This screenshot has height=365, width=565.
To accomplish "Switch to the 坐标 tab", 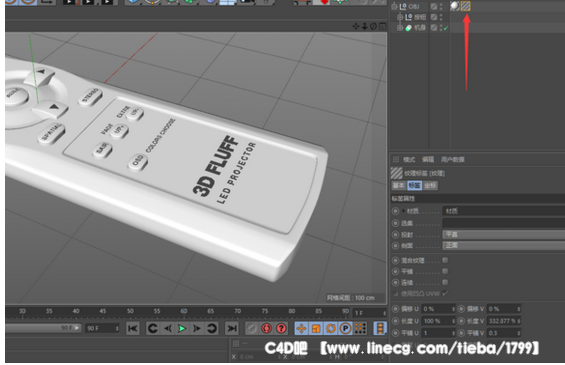I will coord(431,186).
